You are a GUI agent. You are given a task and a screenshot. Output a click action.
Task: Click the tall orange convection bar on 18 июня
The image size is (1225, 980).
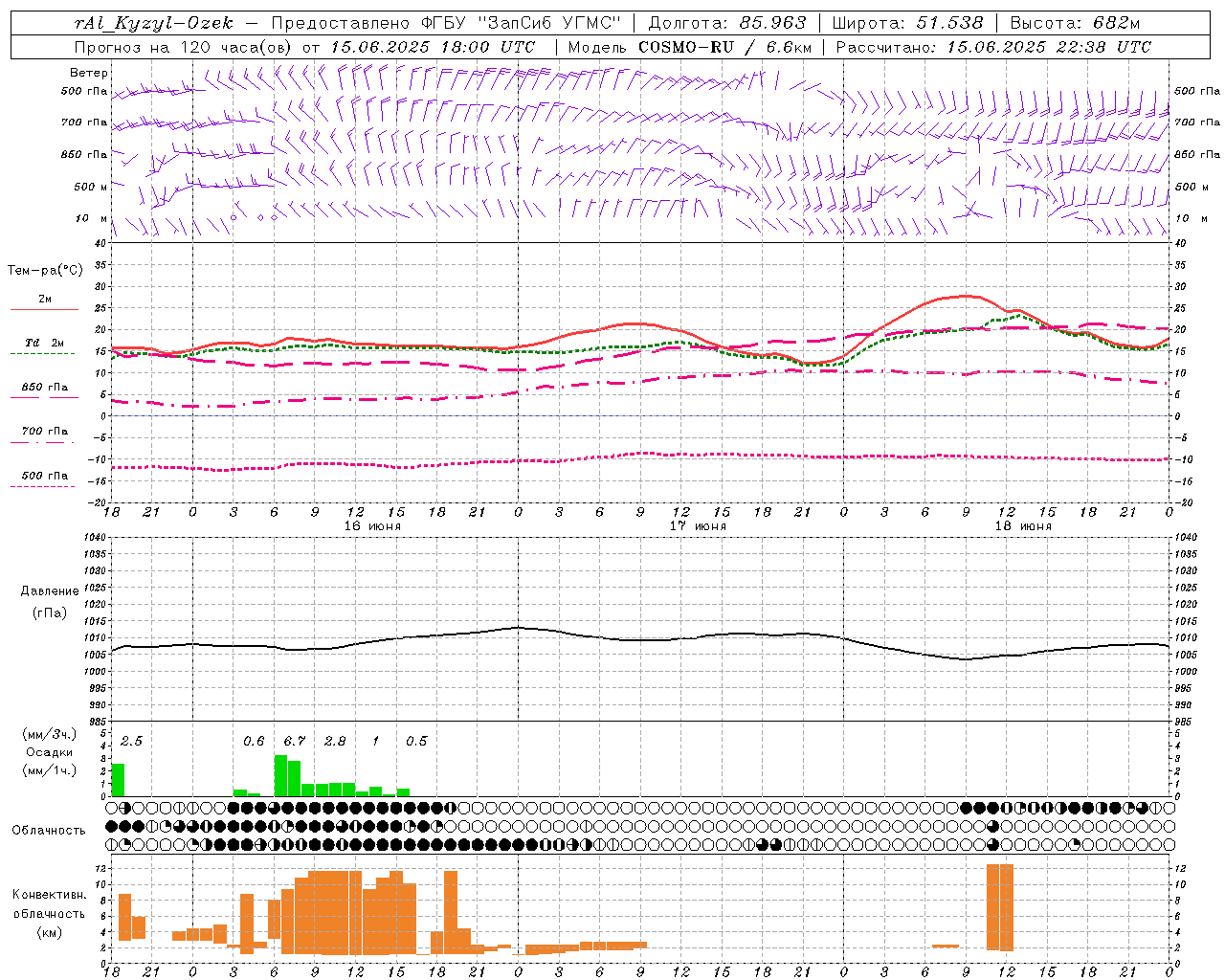(1000, 907)
